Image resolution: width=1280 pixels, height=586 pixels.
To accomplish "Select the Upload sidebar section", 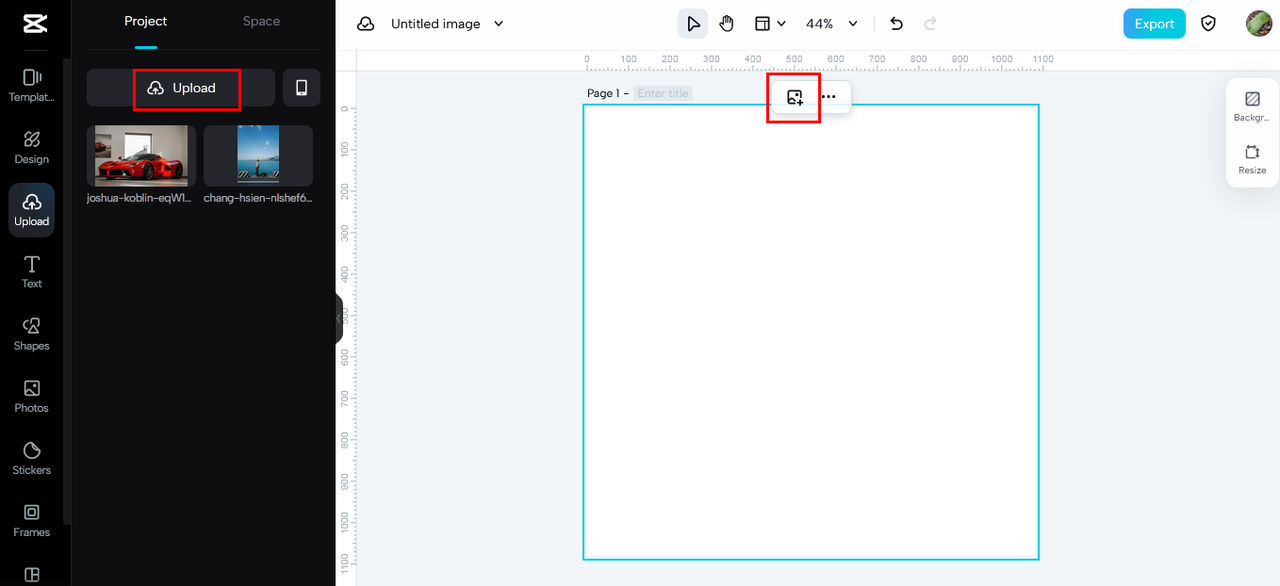I will point(31,210).
